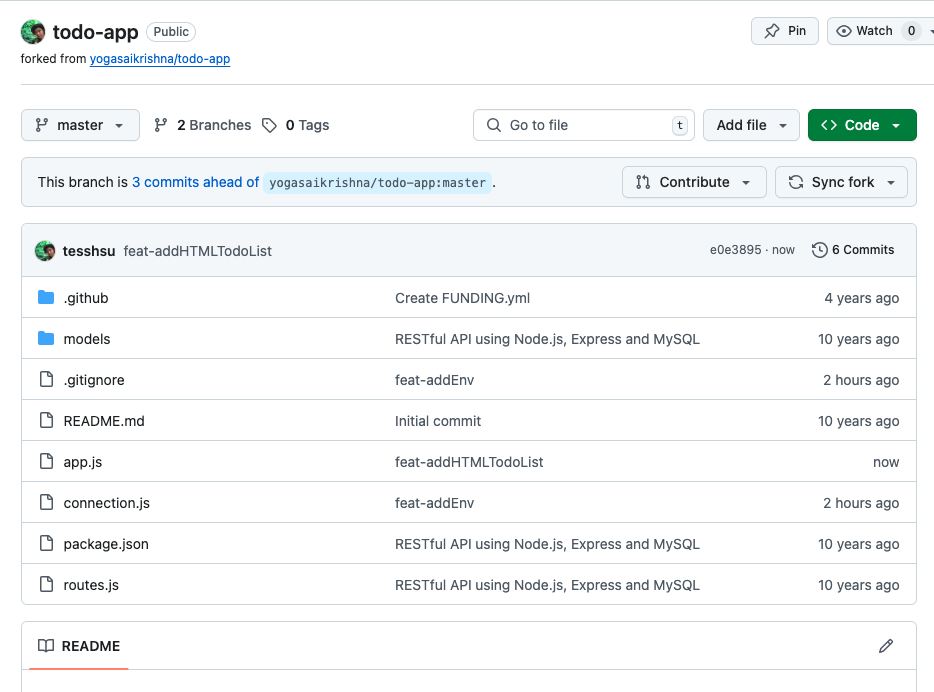934x692 pixels.
Task: Click the 't' keyboard shortcut badge
Action: [x=680, y=125]
